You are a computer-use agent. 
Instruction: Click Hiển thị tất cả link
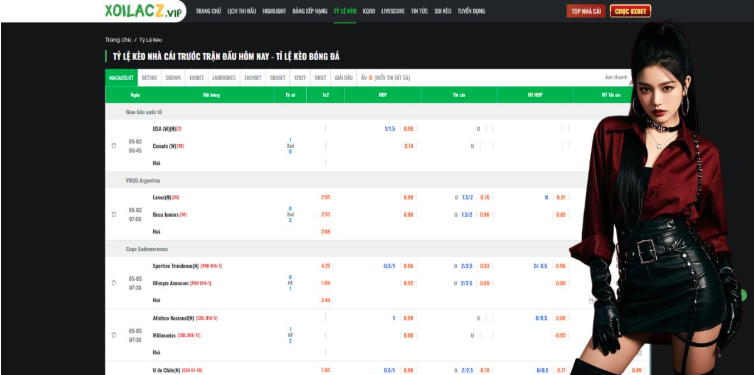pyautogui.click(x=392, y=78)
